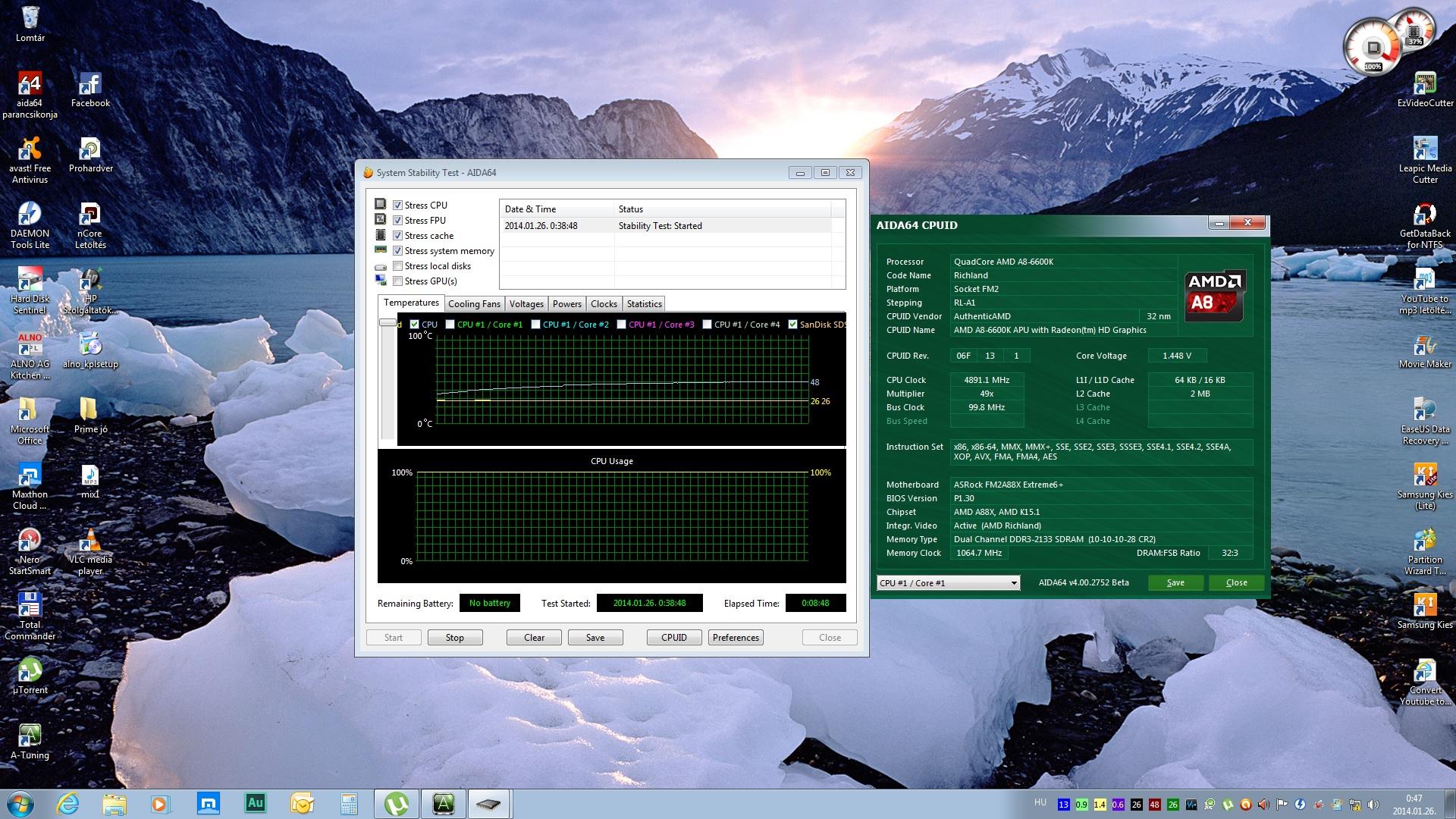Expand the CPU #1 / Core #1 dropdown
Screen dimensions: 1456x819
(x=1013, y=583)
